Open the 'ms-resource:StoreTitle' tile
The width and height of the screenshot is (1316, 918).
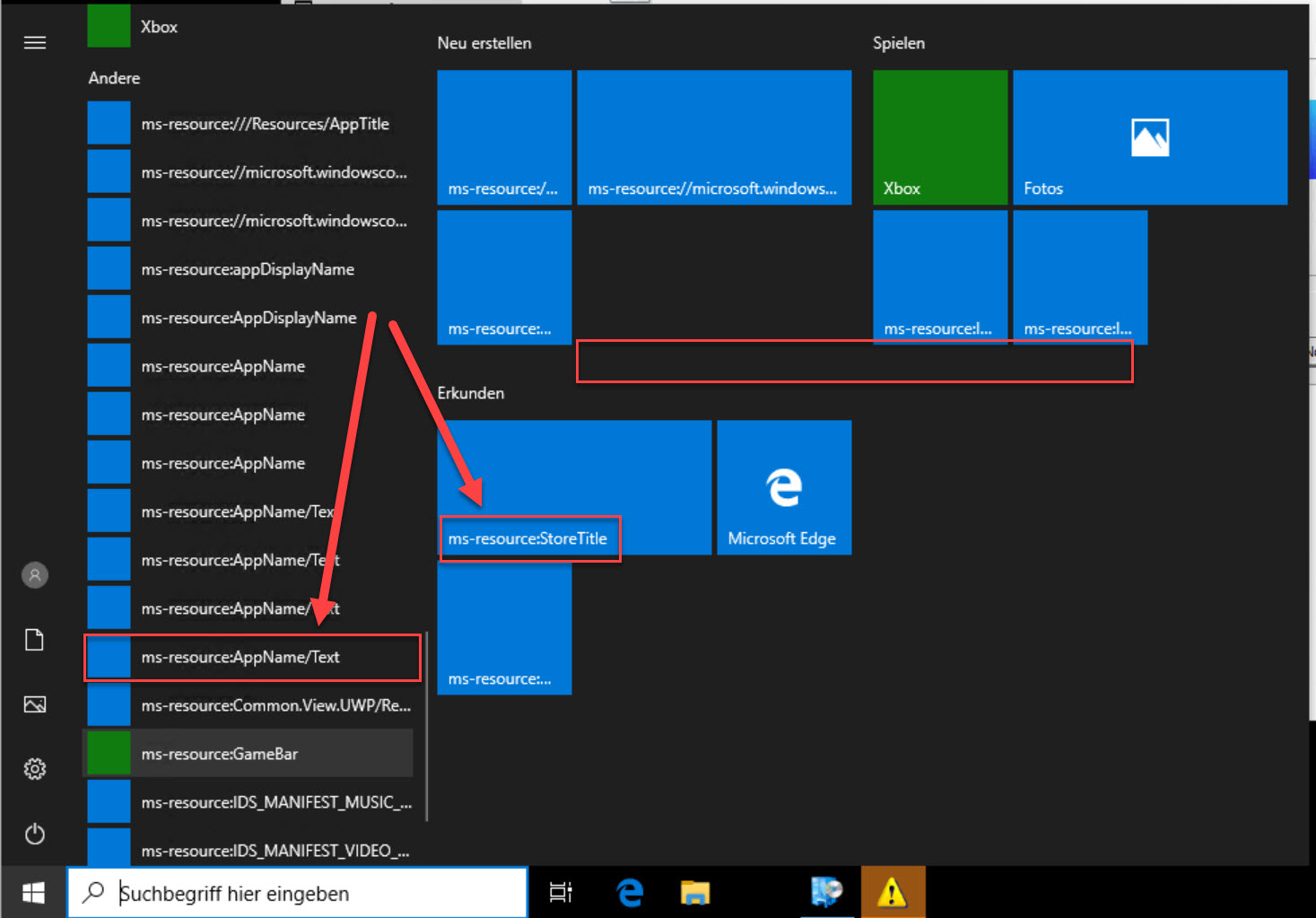click(574, 487)
